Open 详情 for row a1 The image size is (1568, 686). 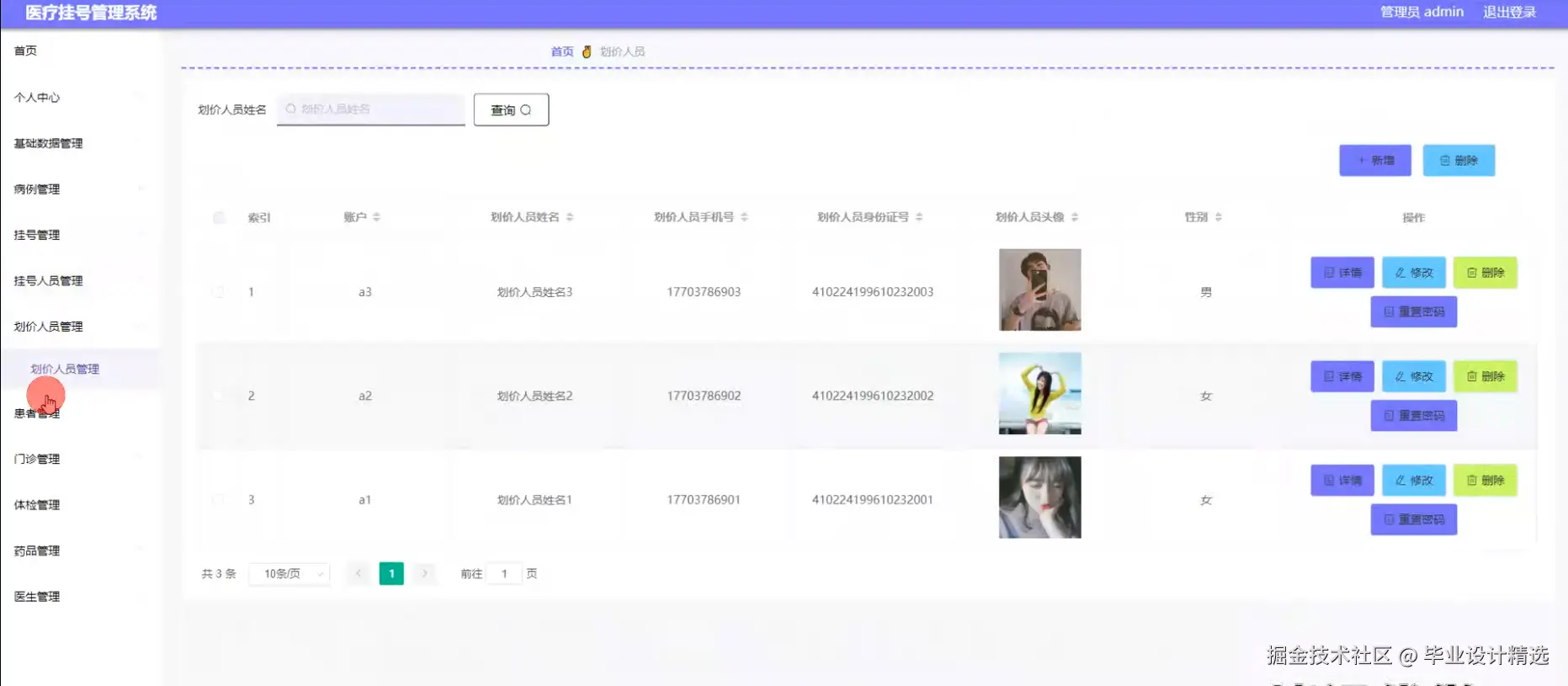(x=1342, y=481)
